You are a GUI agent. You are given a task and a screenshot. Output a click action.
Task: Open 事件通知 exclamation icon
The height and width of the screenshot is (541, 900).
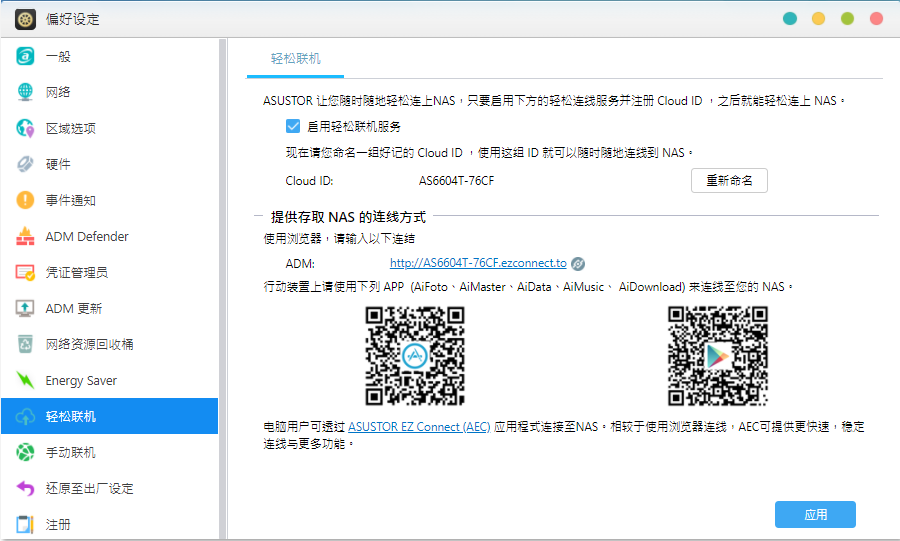point(25,200)
